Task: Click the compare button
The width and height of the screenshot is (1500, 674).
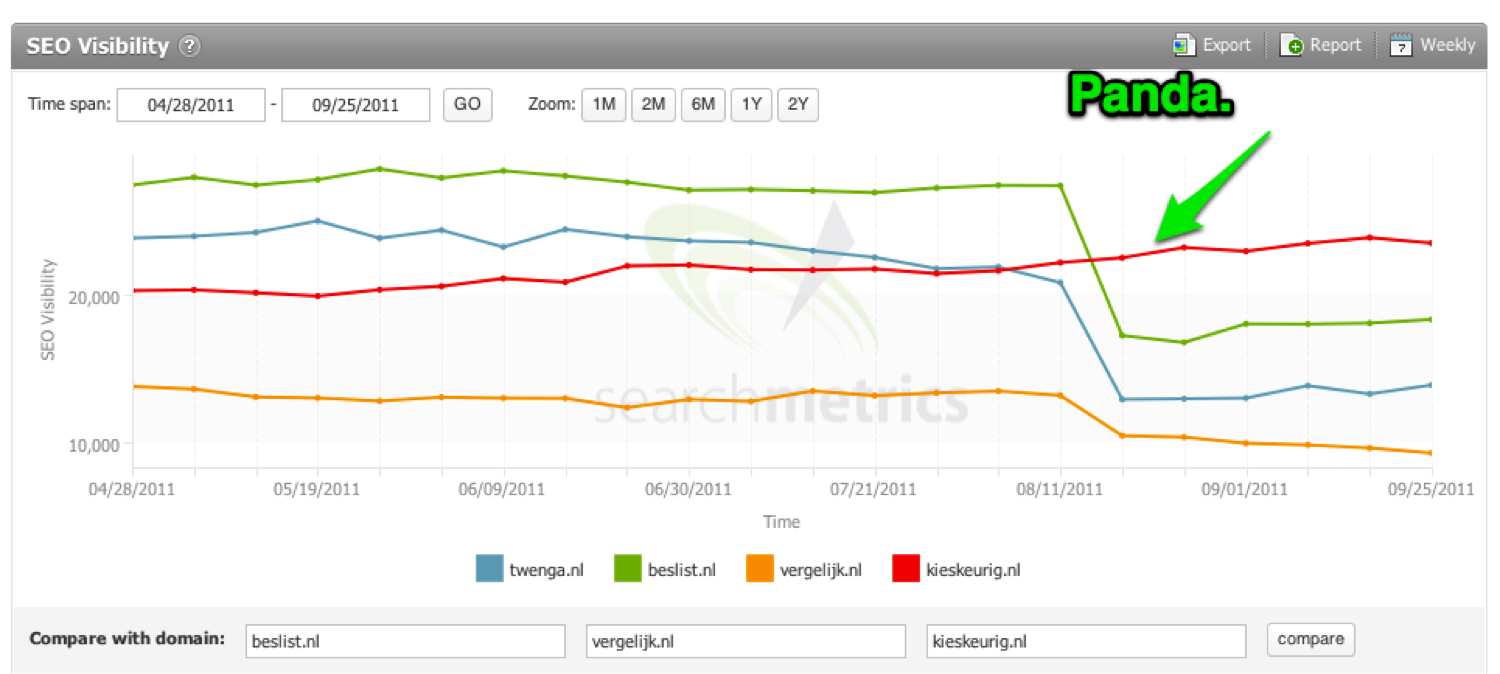Action: 1310,639
